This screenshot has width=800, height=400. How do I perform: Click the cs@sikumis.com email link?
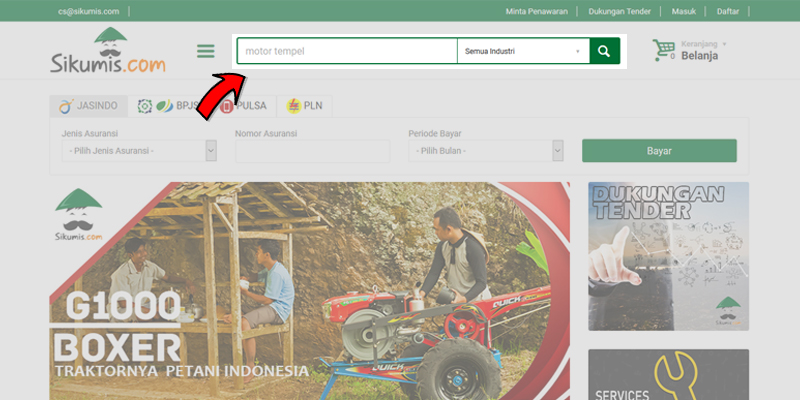88,11
